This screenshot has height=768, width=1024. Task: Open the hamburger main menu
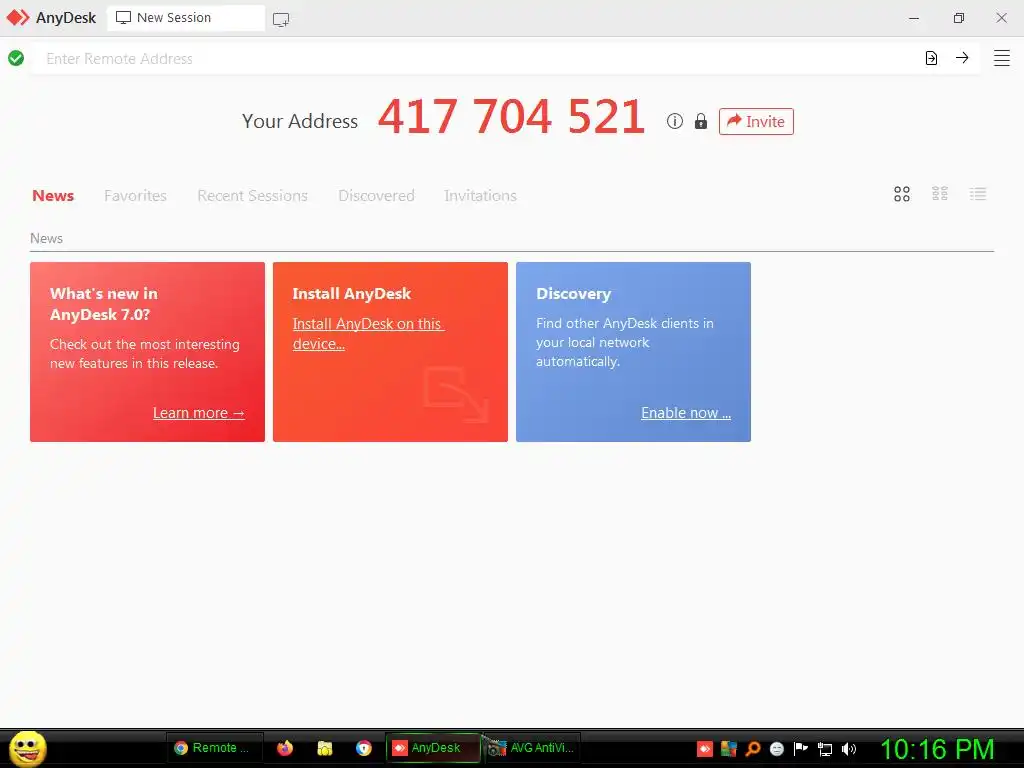1002,58
